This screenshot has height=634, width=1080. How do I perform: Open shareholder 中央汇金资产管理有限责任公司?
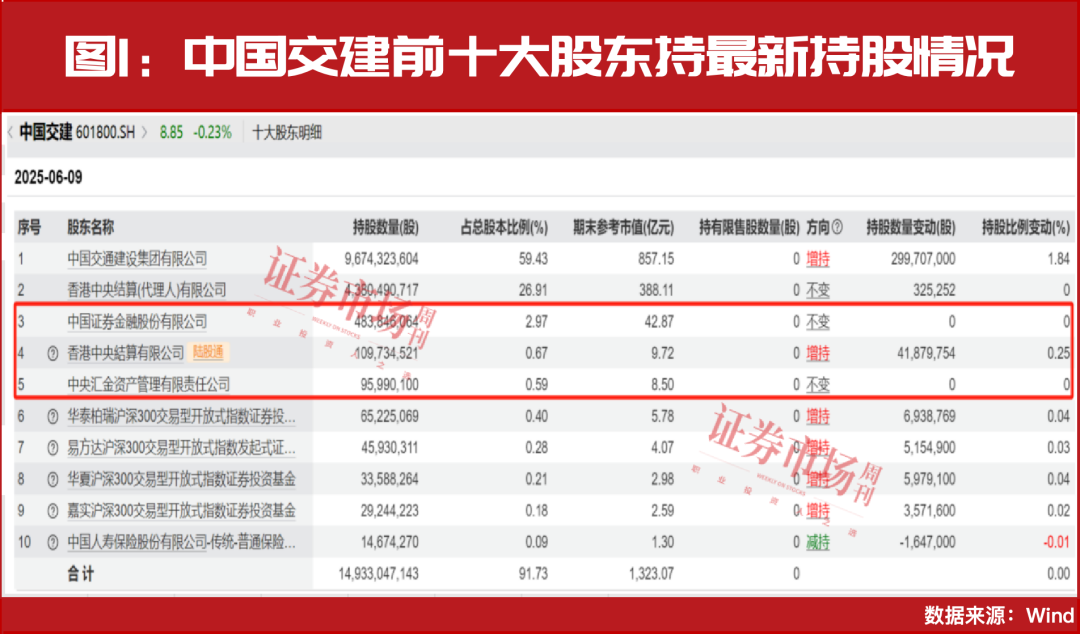[149, 385]
